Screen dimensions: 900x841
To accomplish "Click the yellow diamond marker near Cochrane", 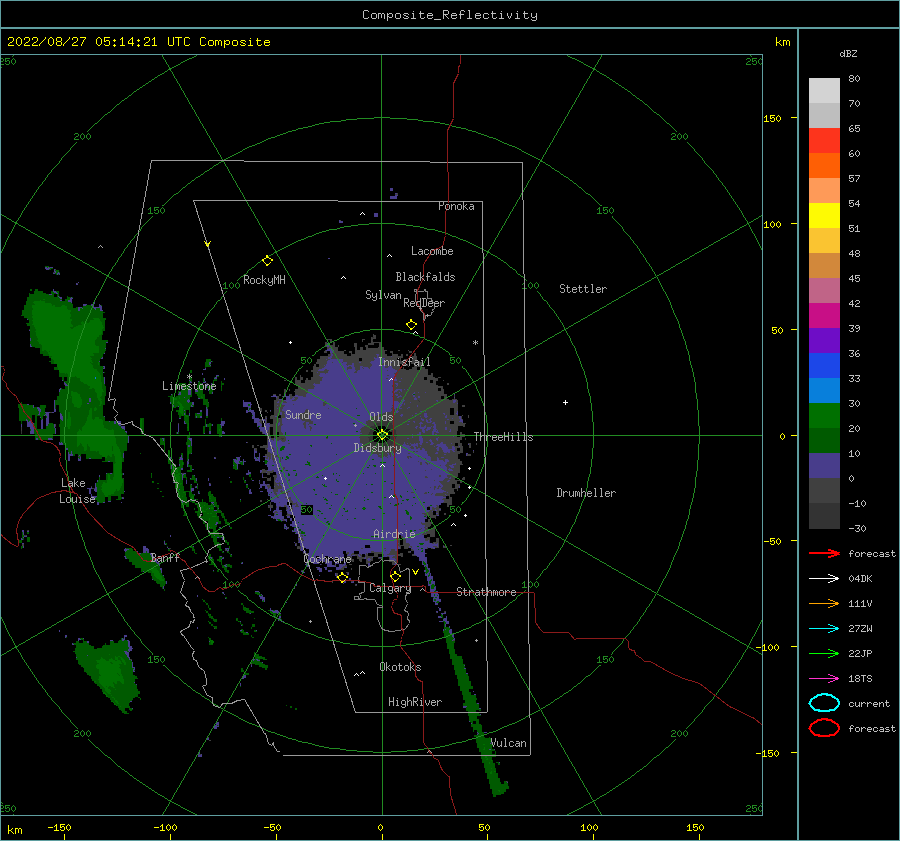I will point(342,577).
